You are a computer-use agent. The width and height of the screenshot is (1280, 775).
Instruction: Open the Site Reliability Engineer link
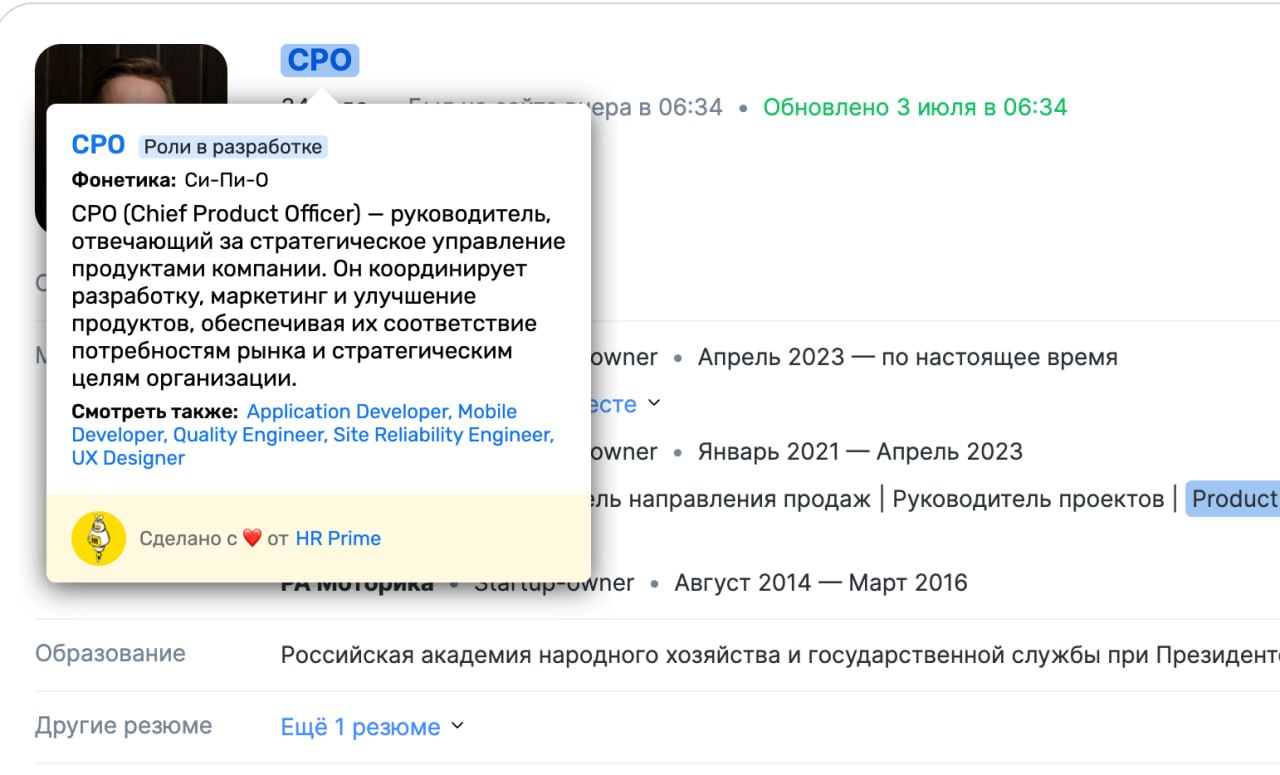(442, 434)
